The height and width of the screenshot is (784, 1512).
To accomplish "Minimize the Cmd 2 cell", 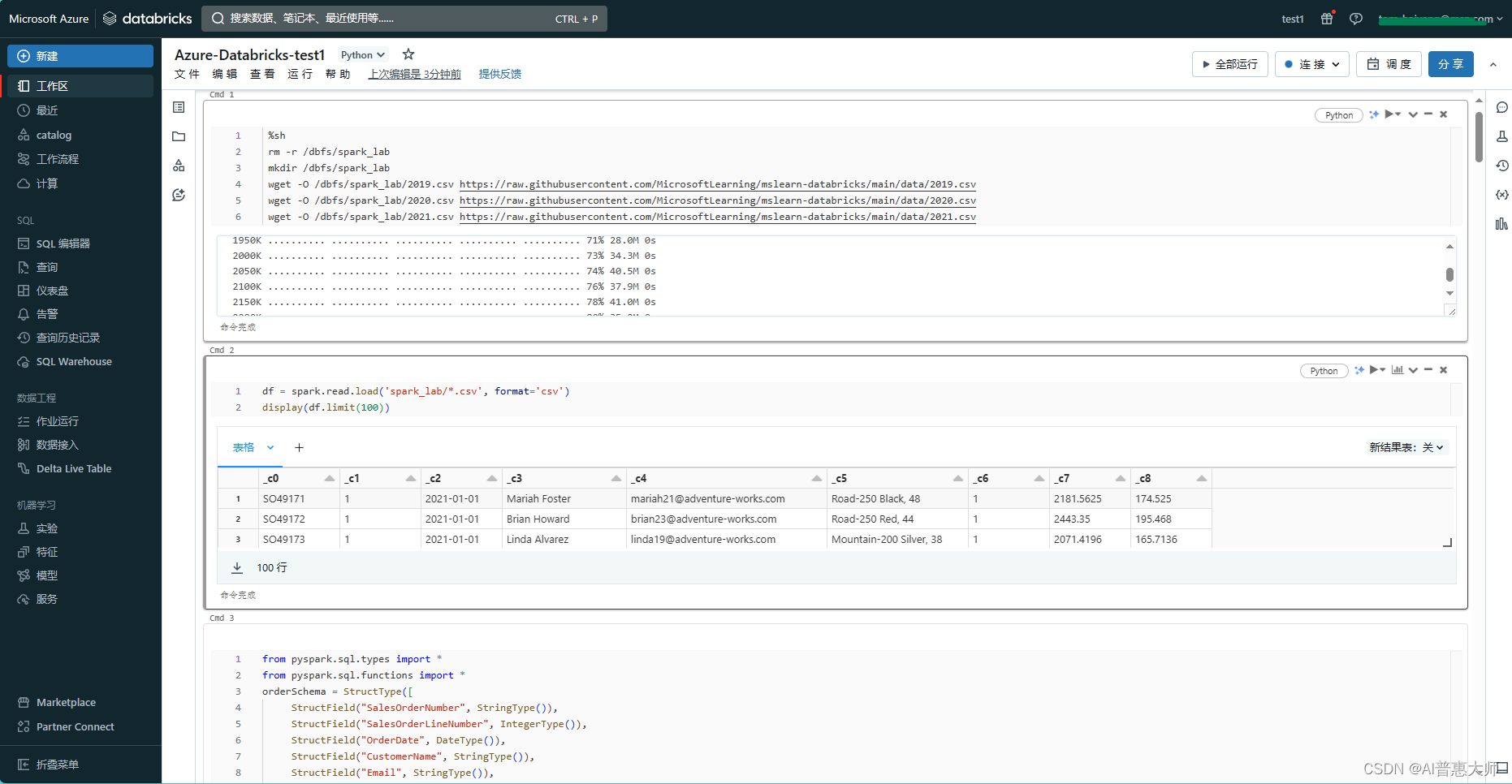I will pos(1428,370).
